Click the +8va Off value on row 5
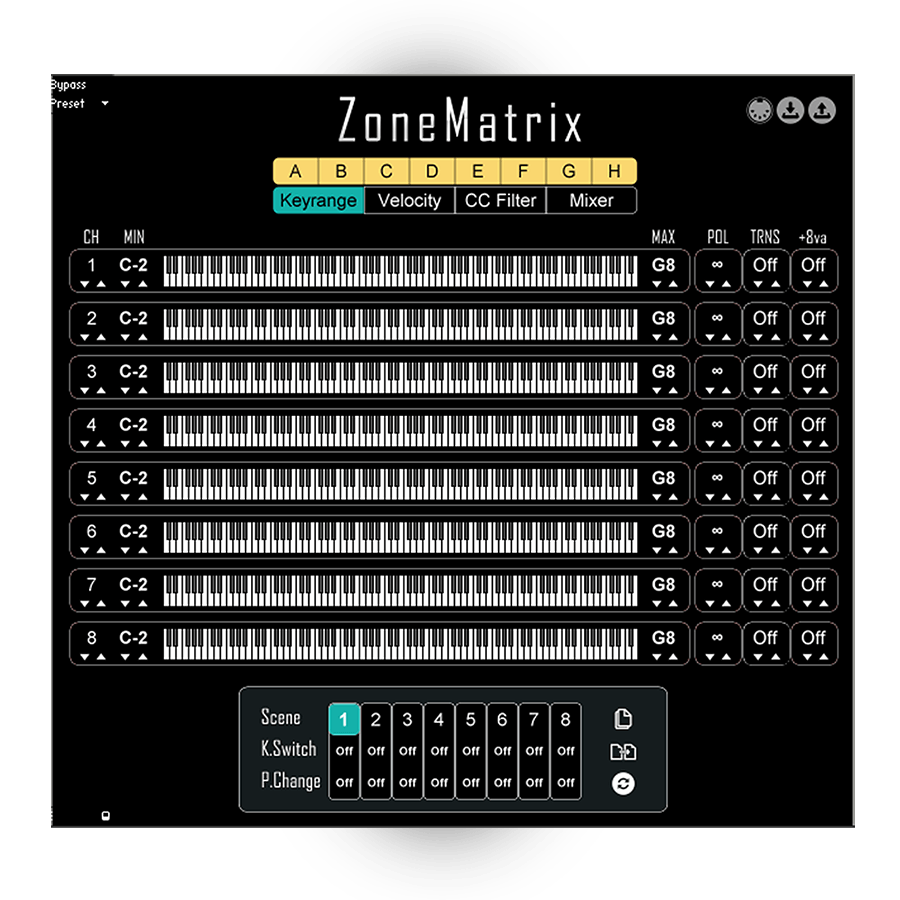The height and width of the screenshot is (900, 900). [x=813, y=478]
